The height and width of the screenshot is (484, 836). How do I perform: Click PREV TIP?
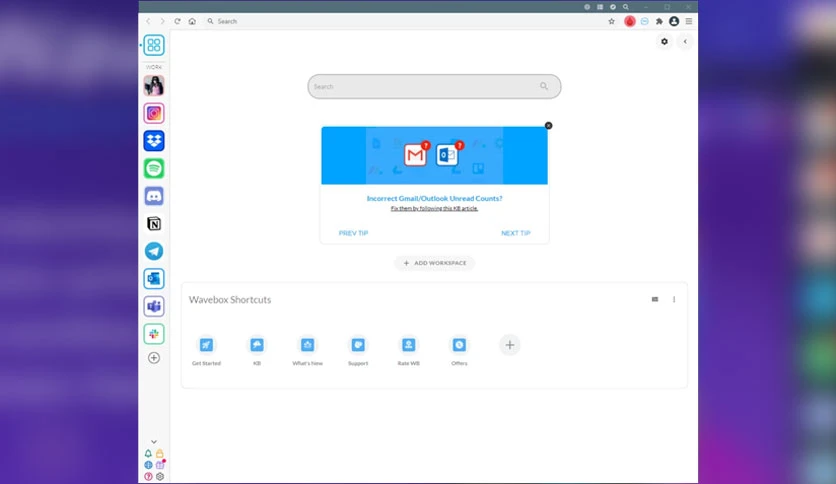click(353, 233)
